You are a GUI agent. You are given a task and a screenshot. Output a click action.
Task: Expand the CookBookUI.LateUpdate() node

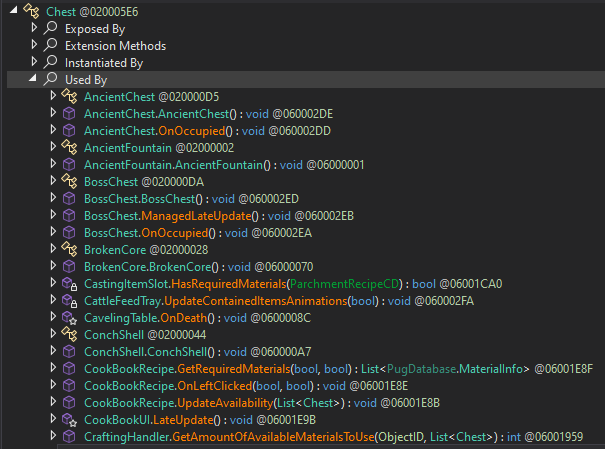[x=53, y=418]
